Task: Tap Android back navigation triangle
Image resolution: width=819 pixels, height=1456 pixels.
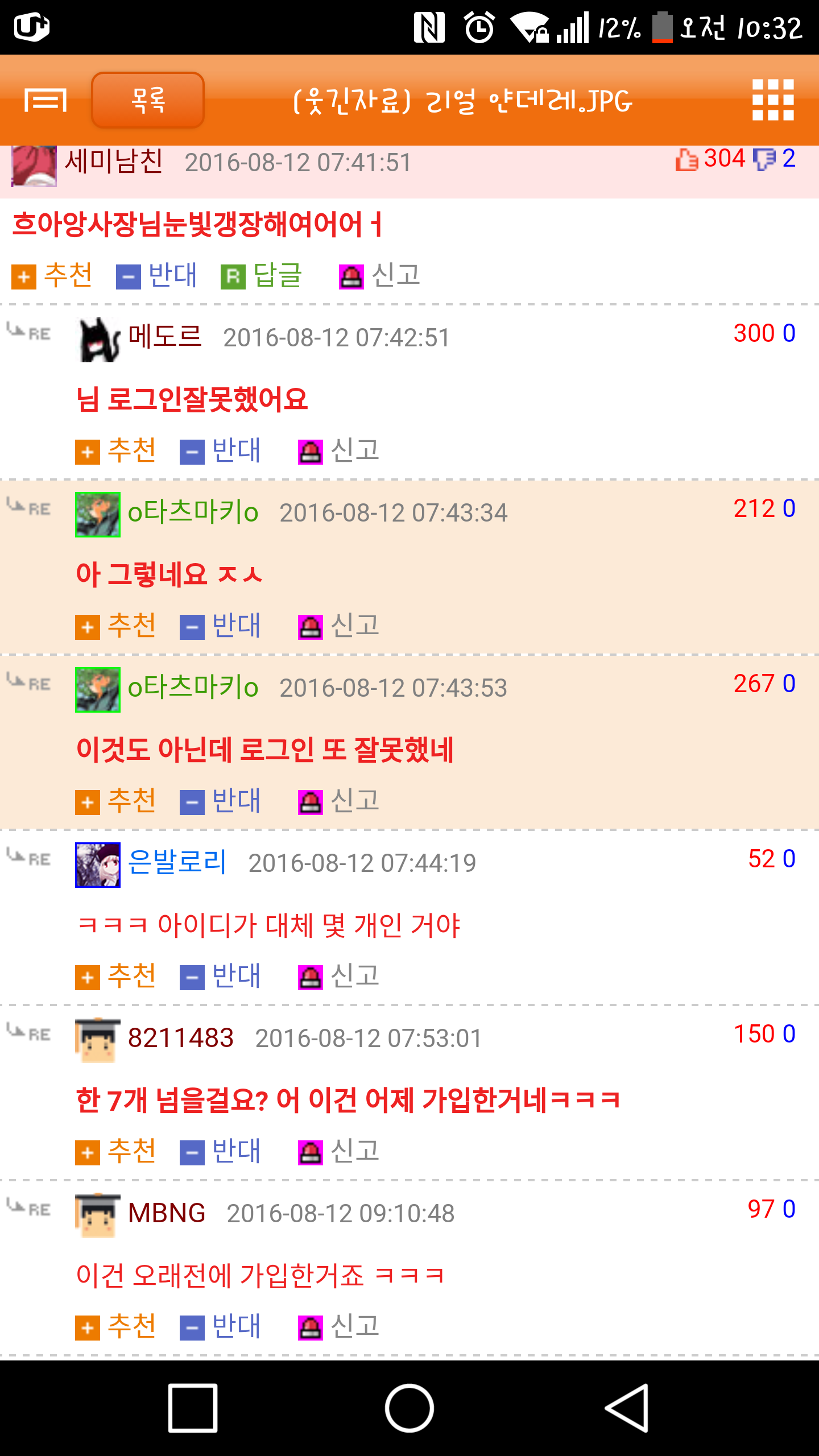Action: 626,1408
